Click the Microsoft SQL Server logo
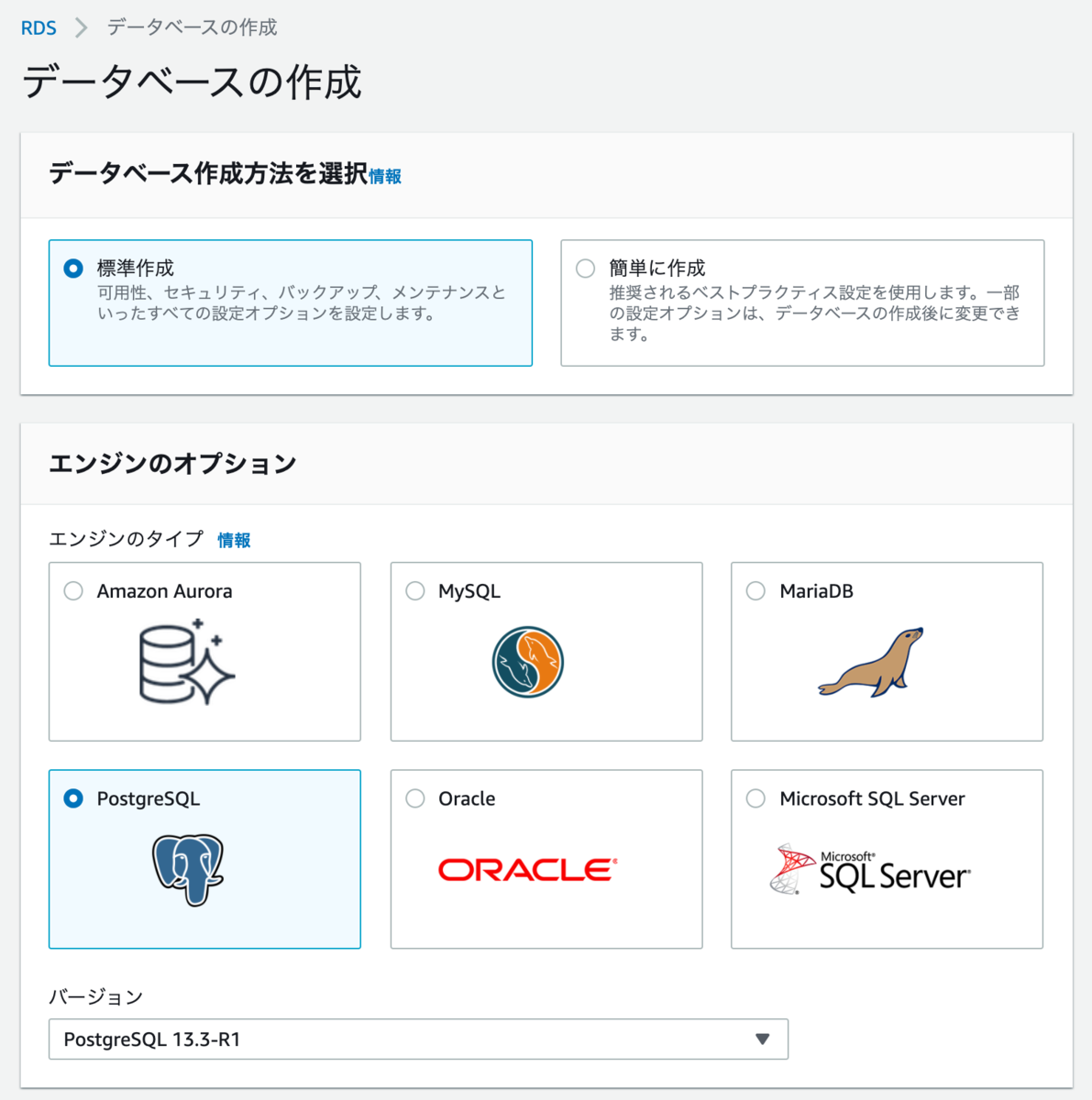The width and height of the screenshot is (1092, 1100). [870, 869]
